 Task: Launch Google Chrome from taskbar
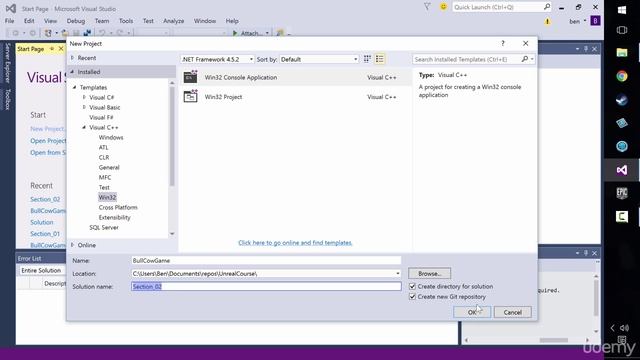pos(622,76)
